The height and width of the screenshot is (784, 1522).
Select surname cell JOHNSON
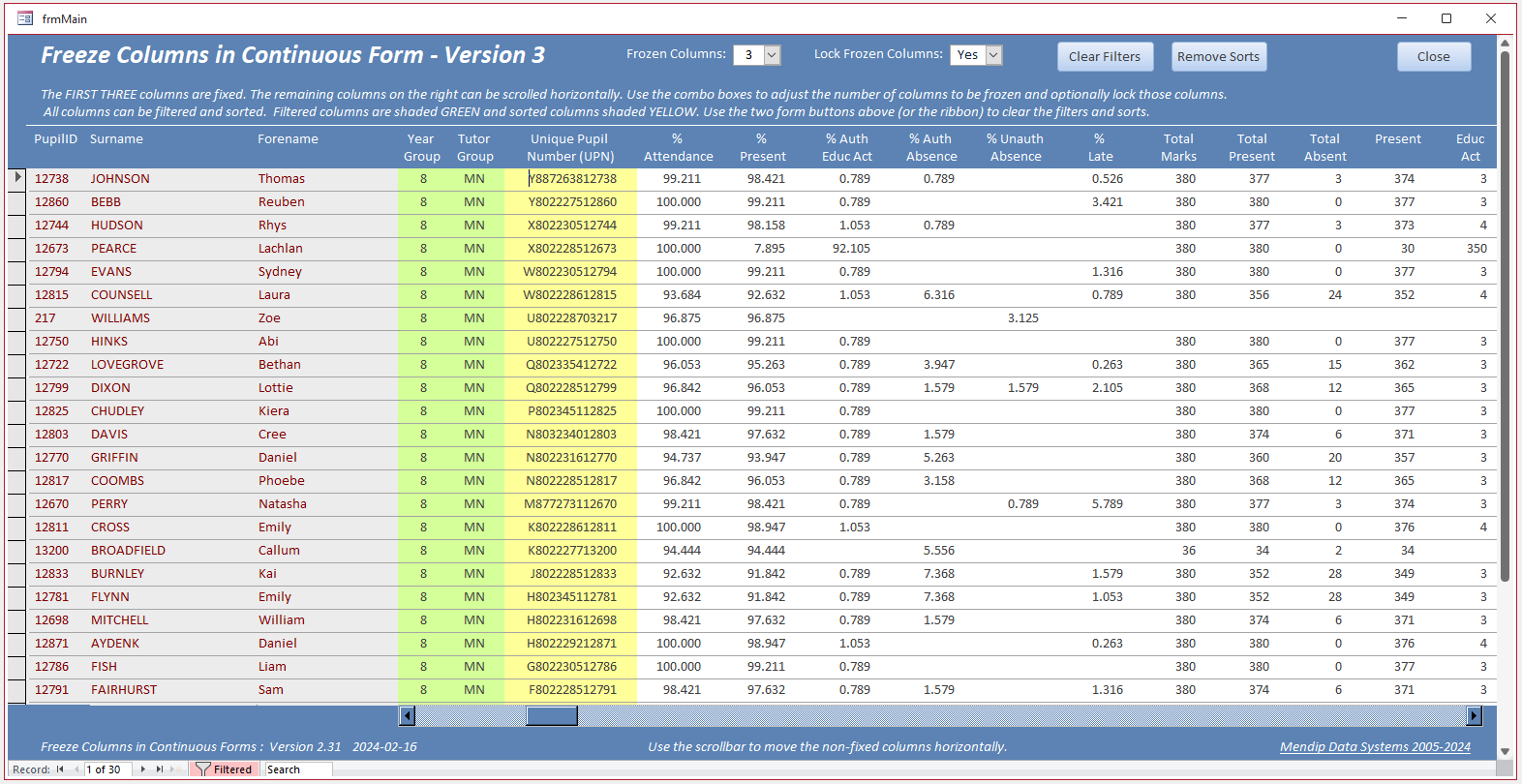[120, 179]
